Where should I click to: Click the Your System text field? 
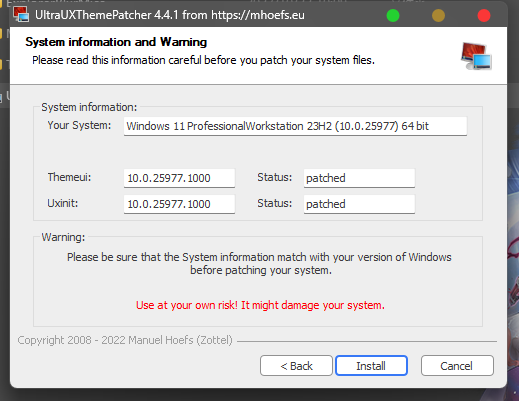tap(295, 126)
